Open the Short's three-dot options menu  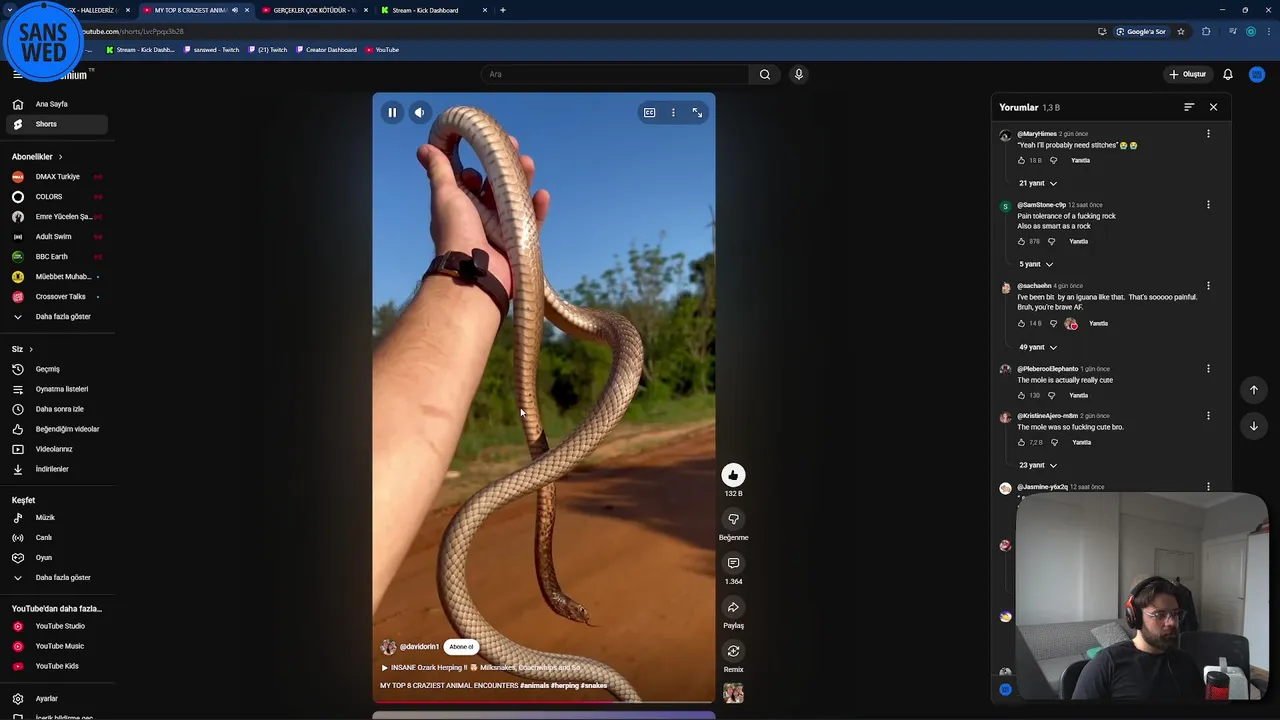673,113
